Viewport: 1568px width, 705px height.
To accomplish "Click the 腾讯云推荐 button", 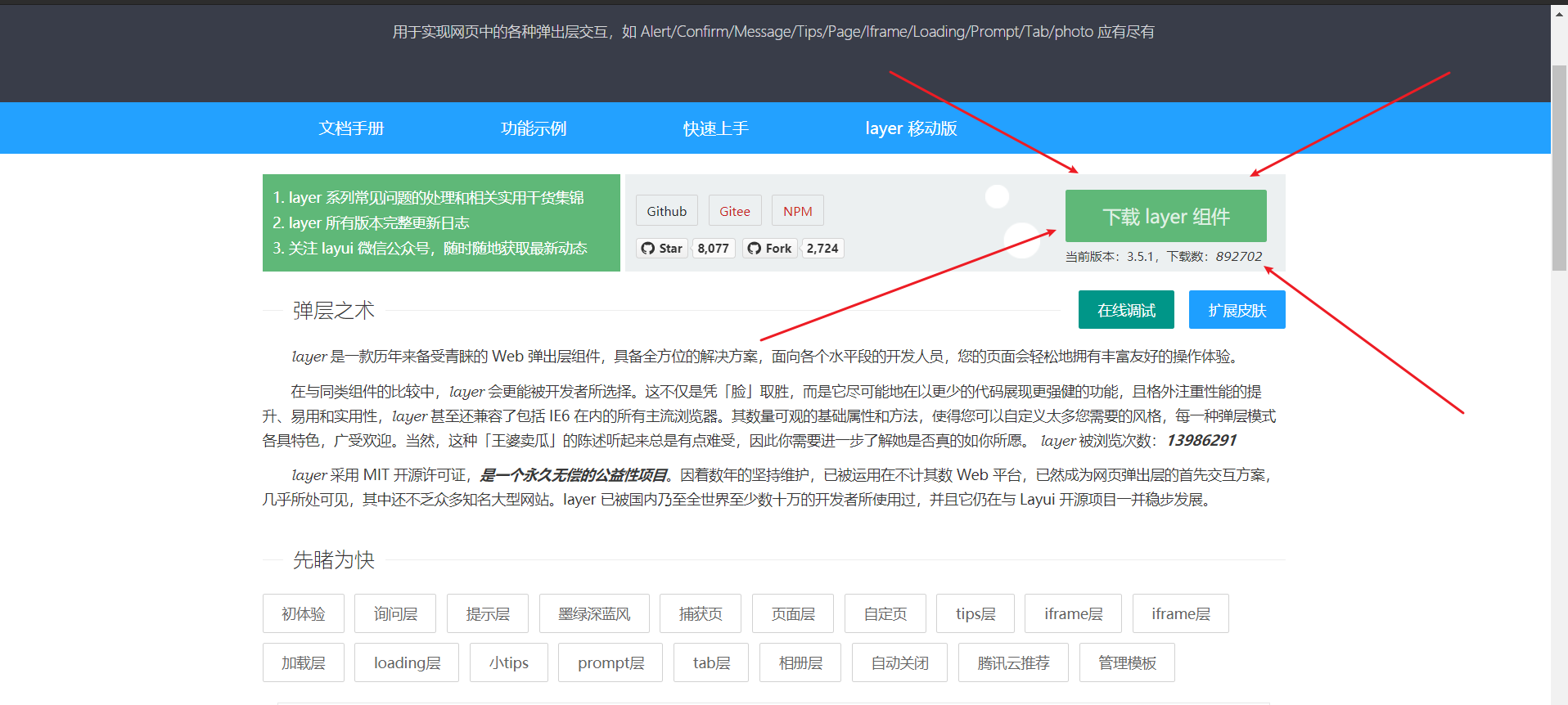I will click(x=1013, y=662).
